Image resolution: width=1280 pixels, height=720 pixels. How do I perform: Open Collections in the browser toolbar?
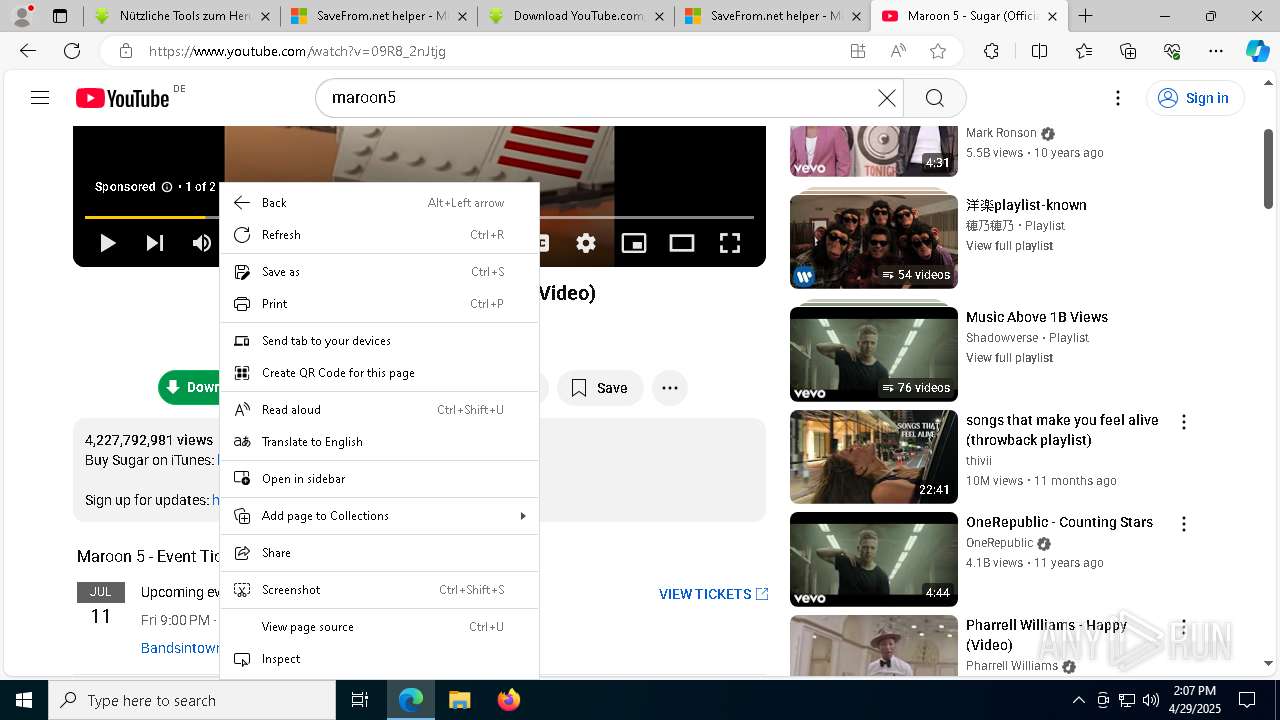[1128, 51]
